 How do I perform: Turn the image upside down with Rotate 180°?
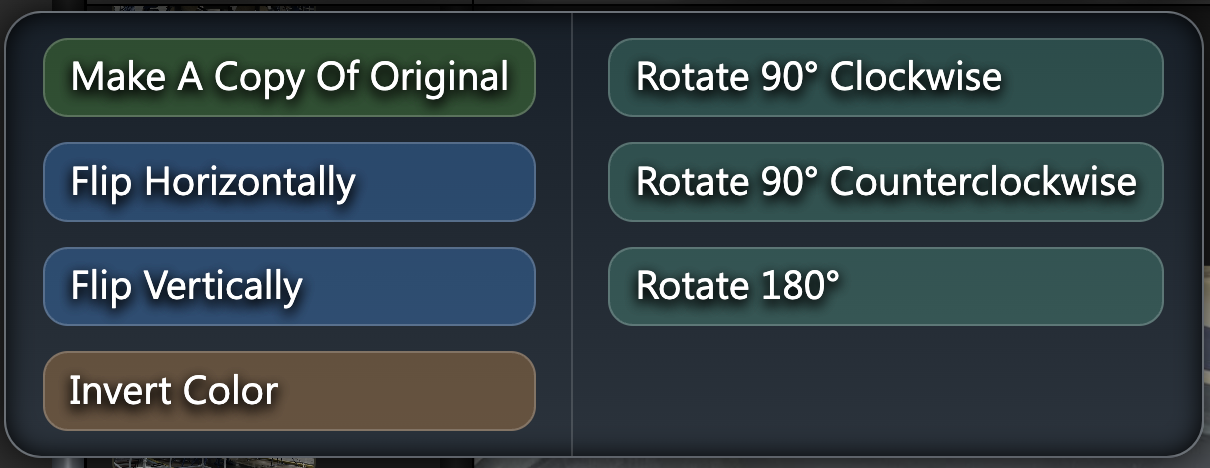pos(885,286)
